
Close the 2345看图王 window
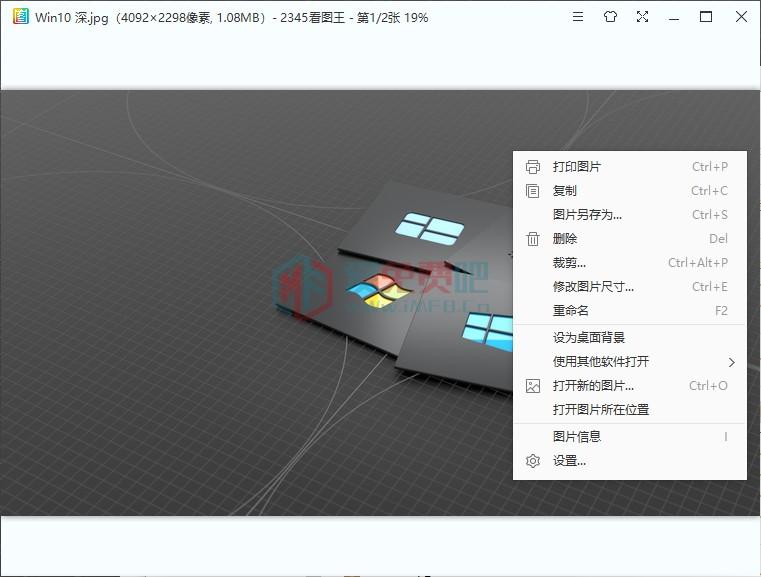click(x=741, y=16)
